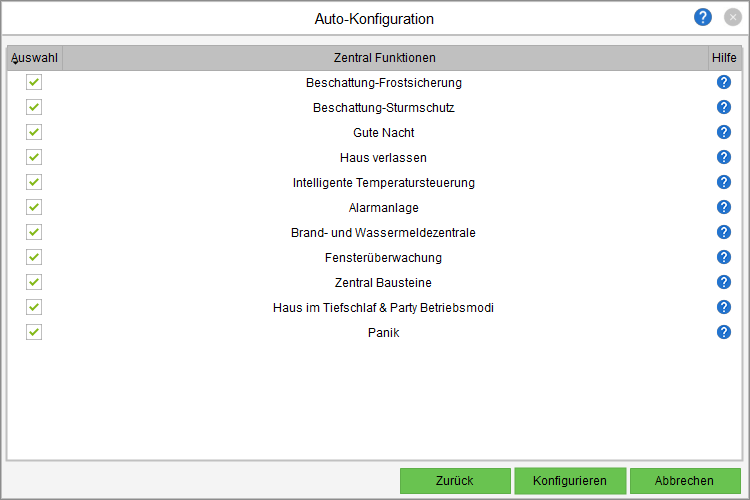Open help for Fensterüberwachung

pyautogui.click(x=724, y=257)
